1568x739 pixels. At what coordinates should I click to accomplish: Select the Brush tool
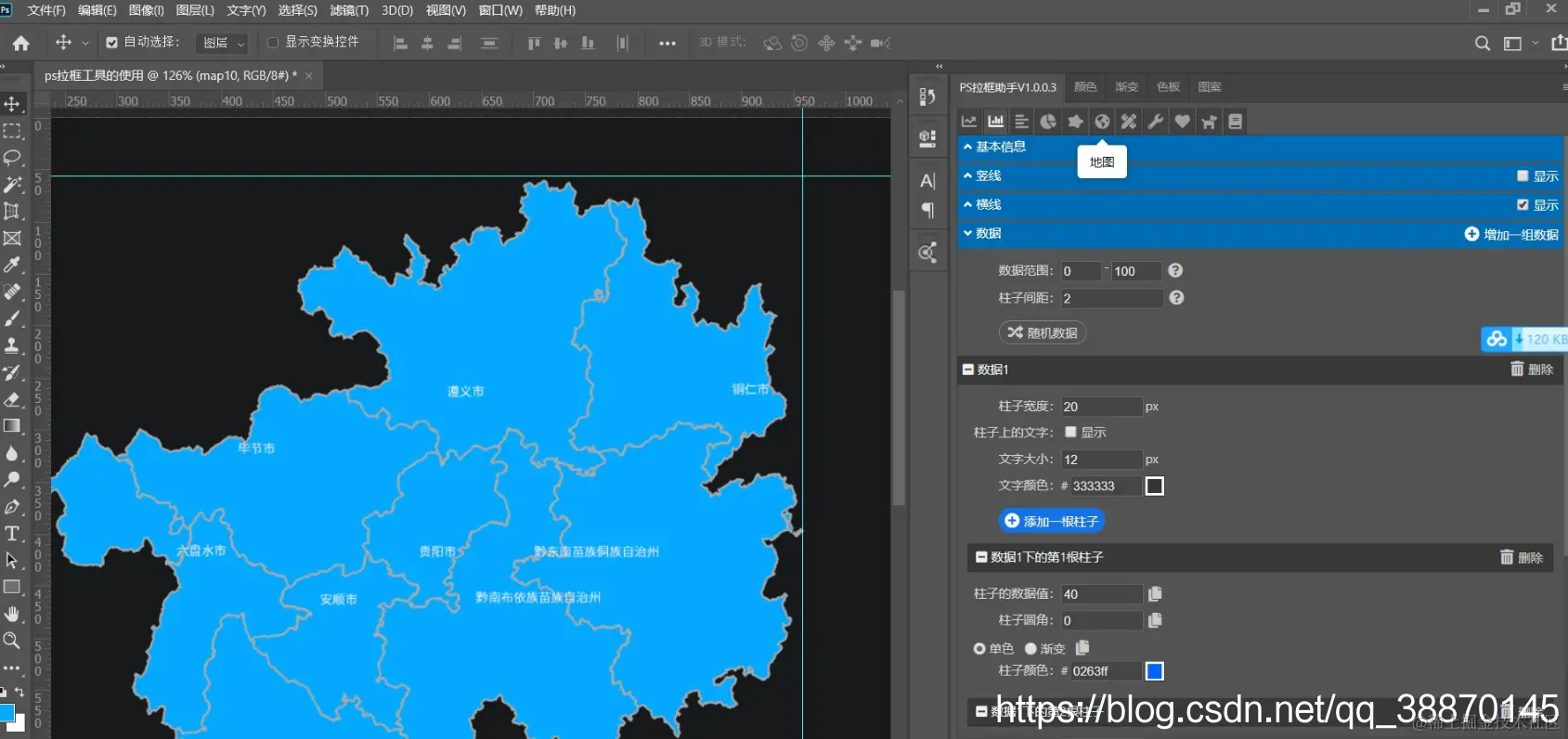pyautogui.click(x=12, y=318)
